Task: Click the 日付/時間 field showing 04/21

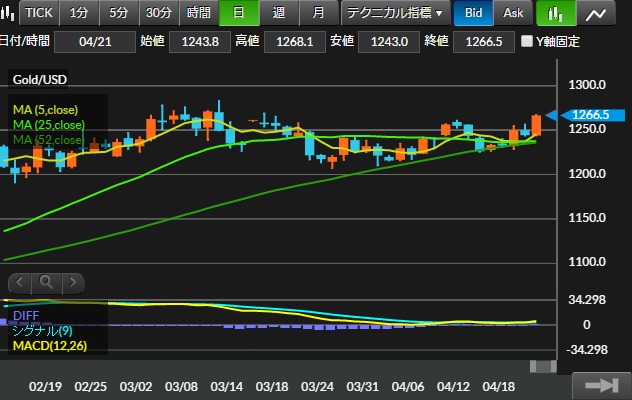Action: point(95,42)
